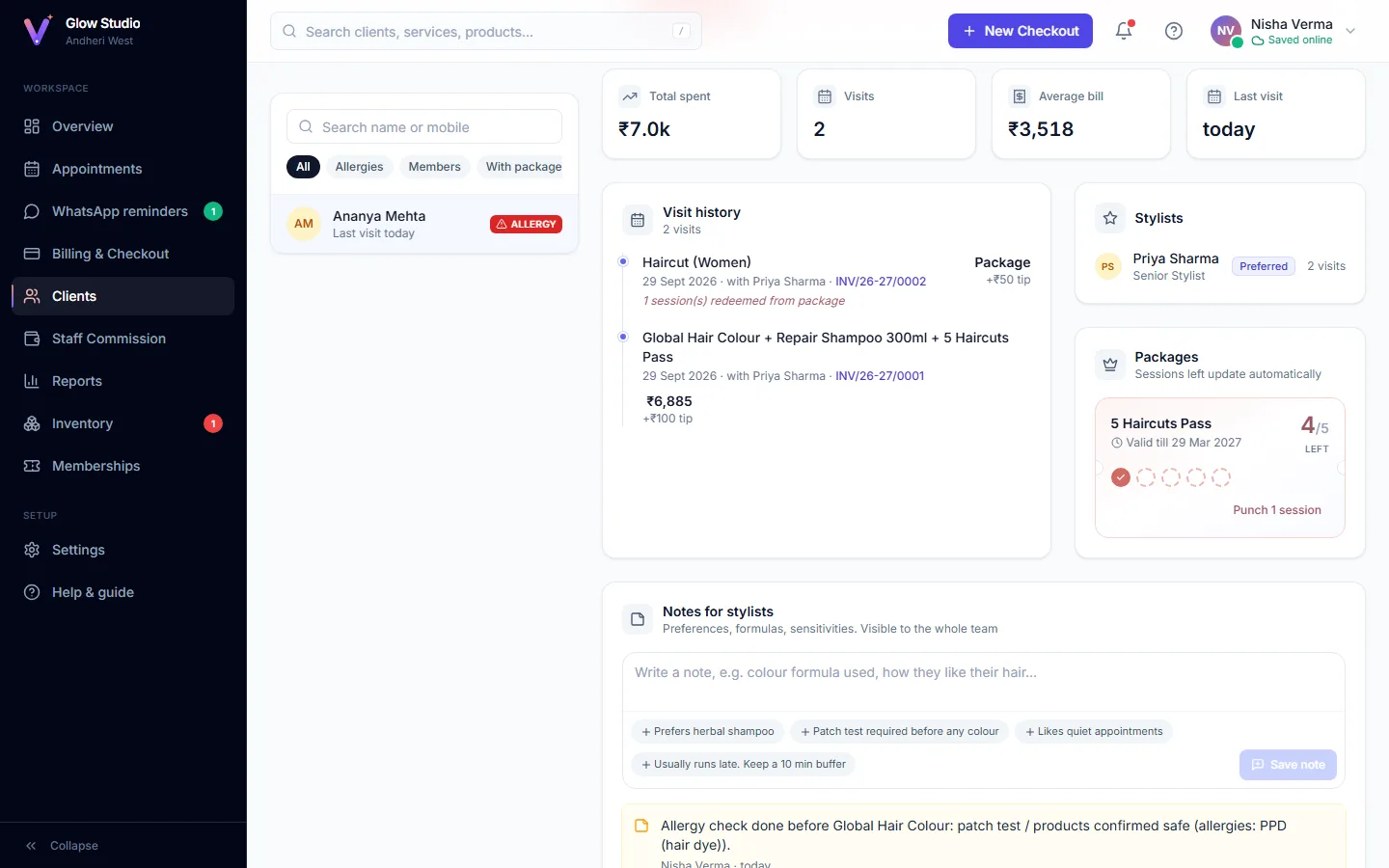The height and width of the screenshot is (868, 1389).
Task: Open Staff Commission page
Action: point(123,339)
